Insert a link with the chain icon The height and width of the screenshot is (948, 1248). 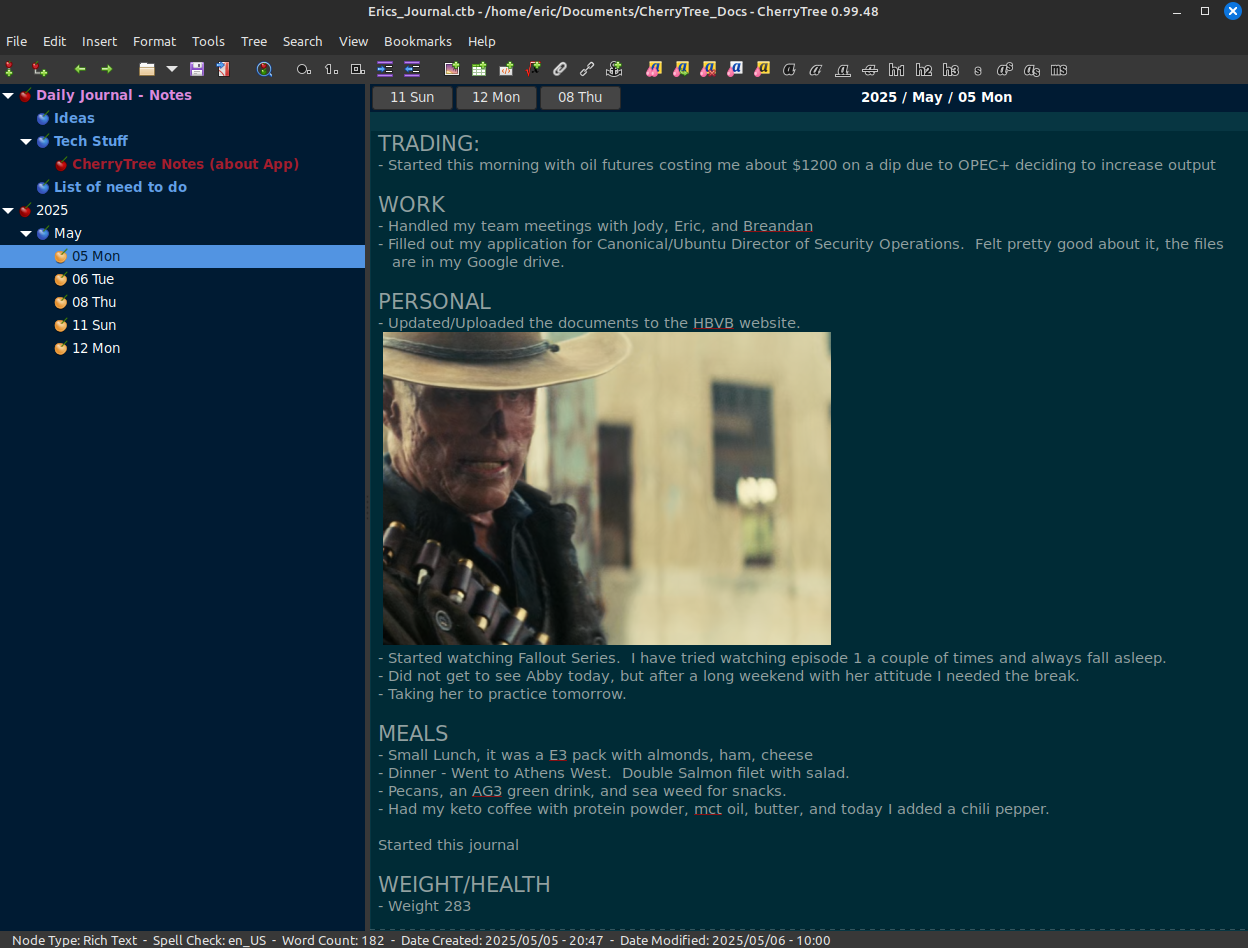pyautogui.click(x=587, y=69)
